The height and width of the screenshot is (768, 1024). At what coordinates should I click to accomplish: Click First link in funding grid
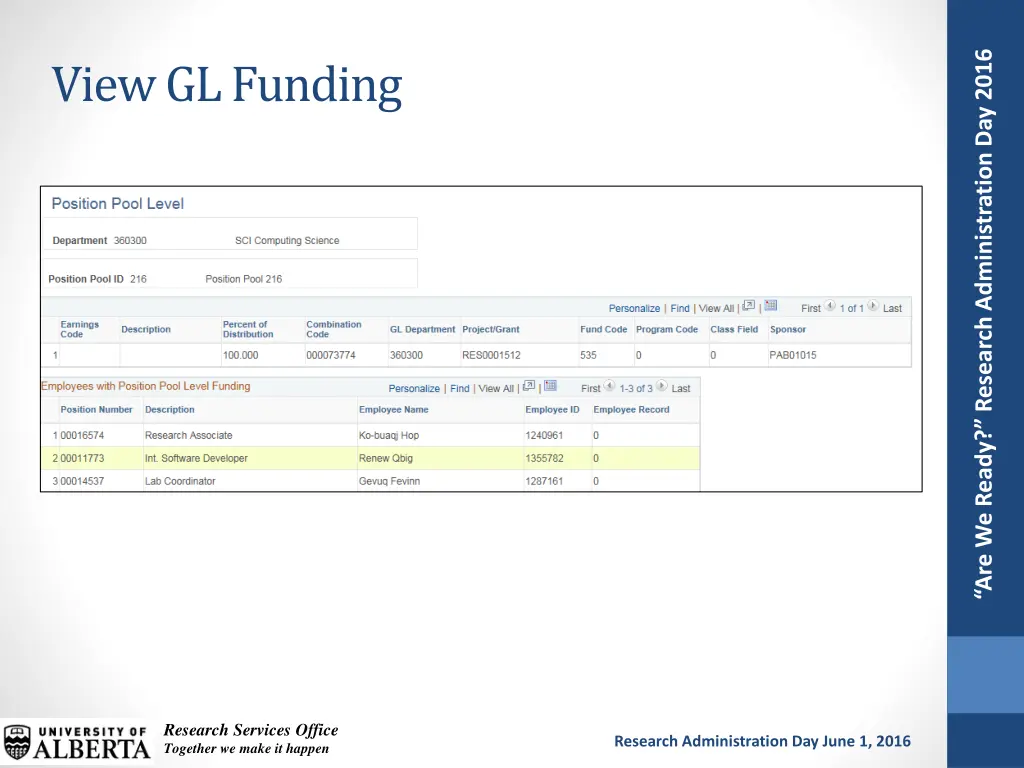point(810,308)
